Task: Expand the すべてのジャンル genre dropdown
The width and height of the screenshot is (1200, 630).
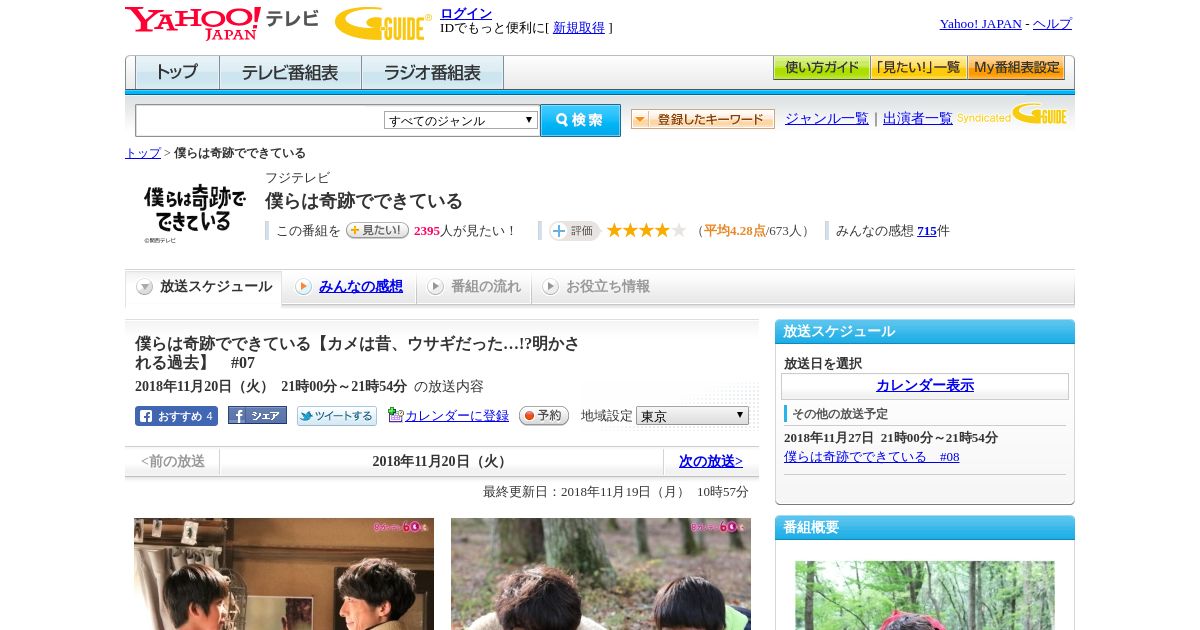Action: (x=461, y=120)
